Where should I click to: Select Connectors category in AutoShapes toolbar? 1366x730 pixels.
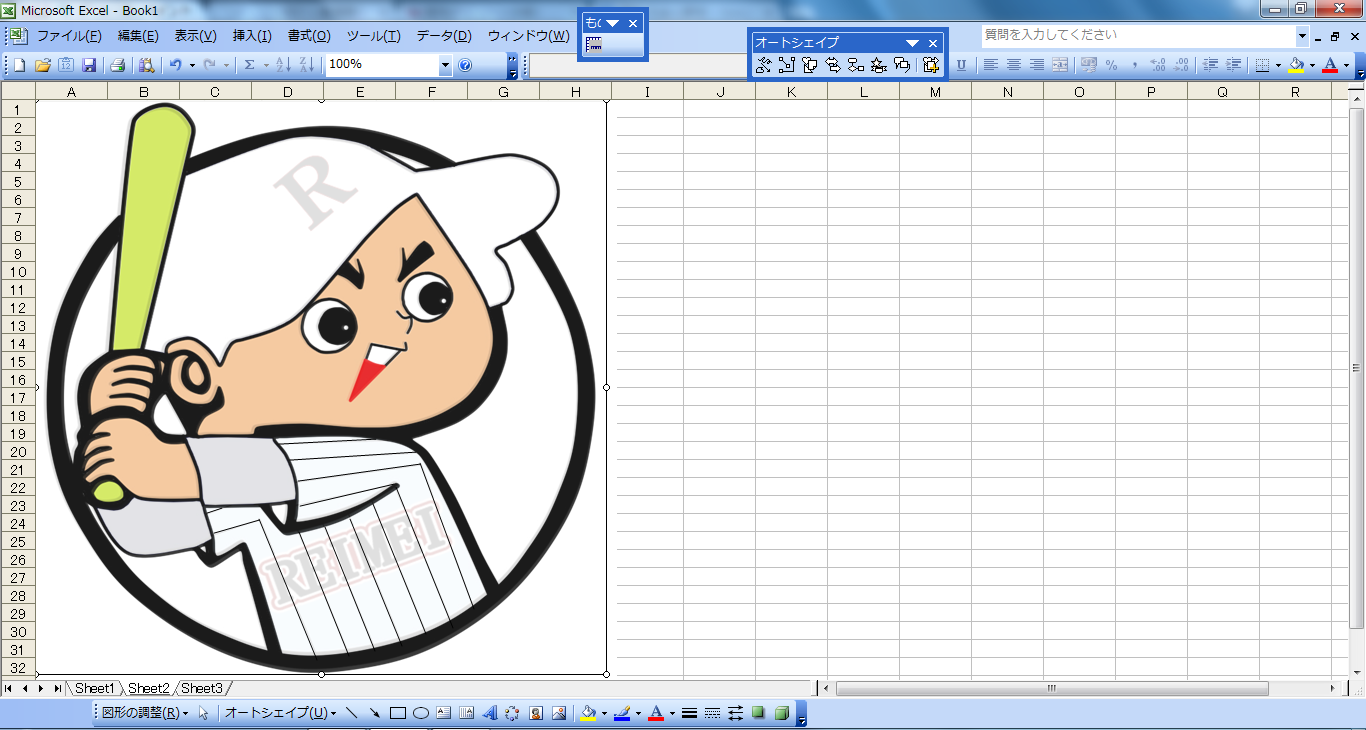786,65
